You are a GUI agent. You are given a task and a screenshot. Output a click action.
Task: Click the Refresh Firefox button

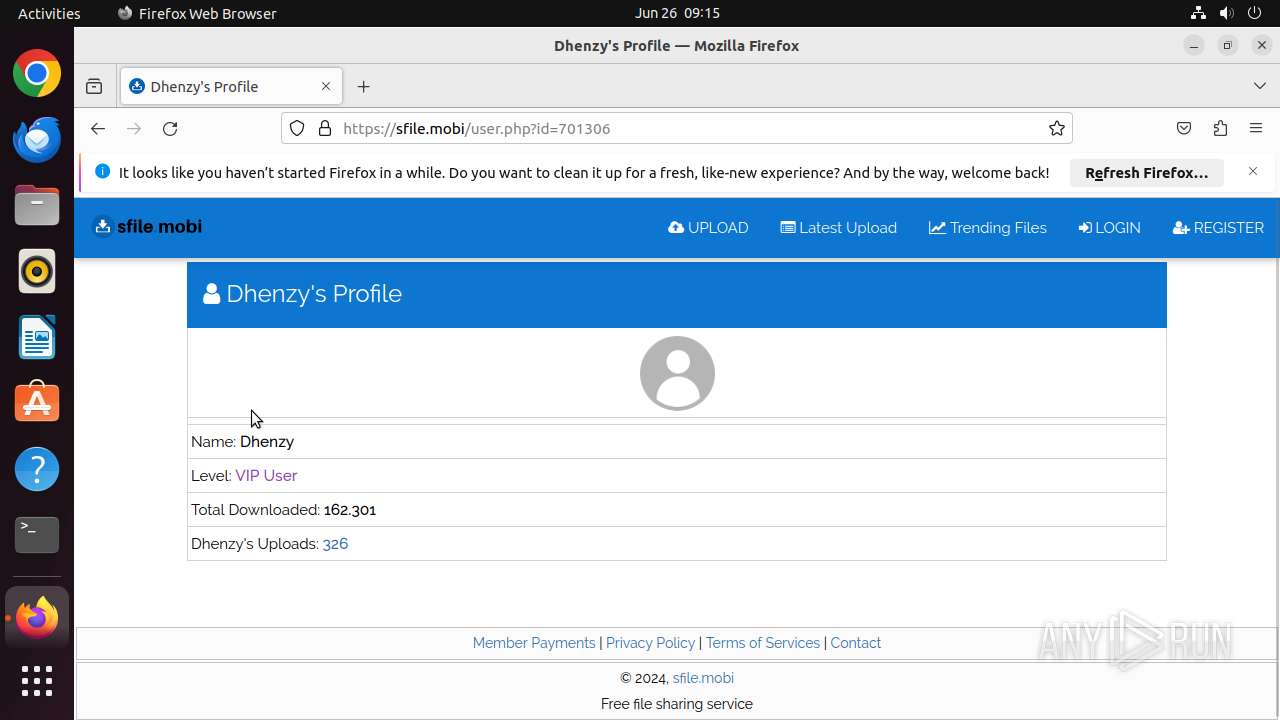coord(1147,173)
